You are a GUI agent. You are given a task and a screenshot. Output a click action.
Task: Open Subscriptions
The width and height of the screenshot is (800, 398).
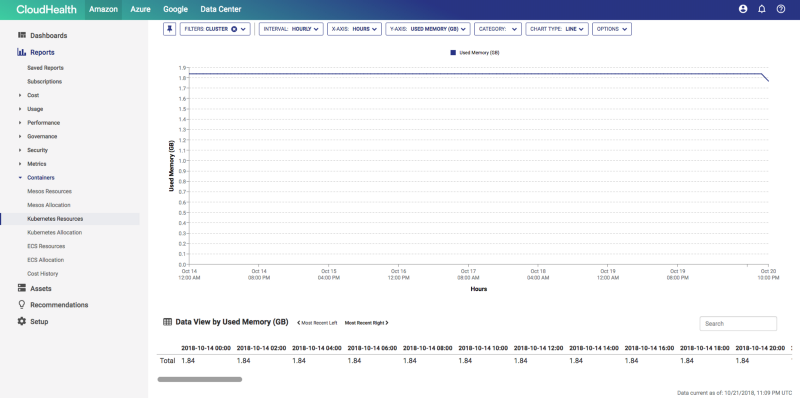pos(44,82)
